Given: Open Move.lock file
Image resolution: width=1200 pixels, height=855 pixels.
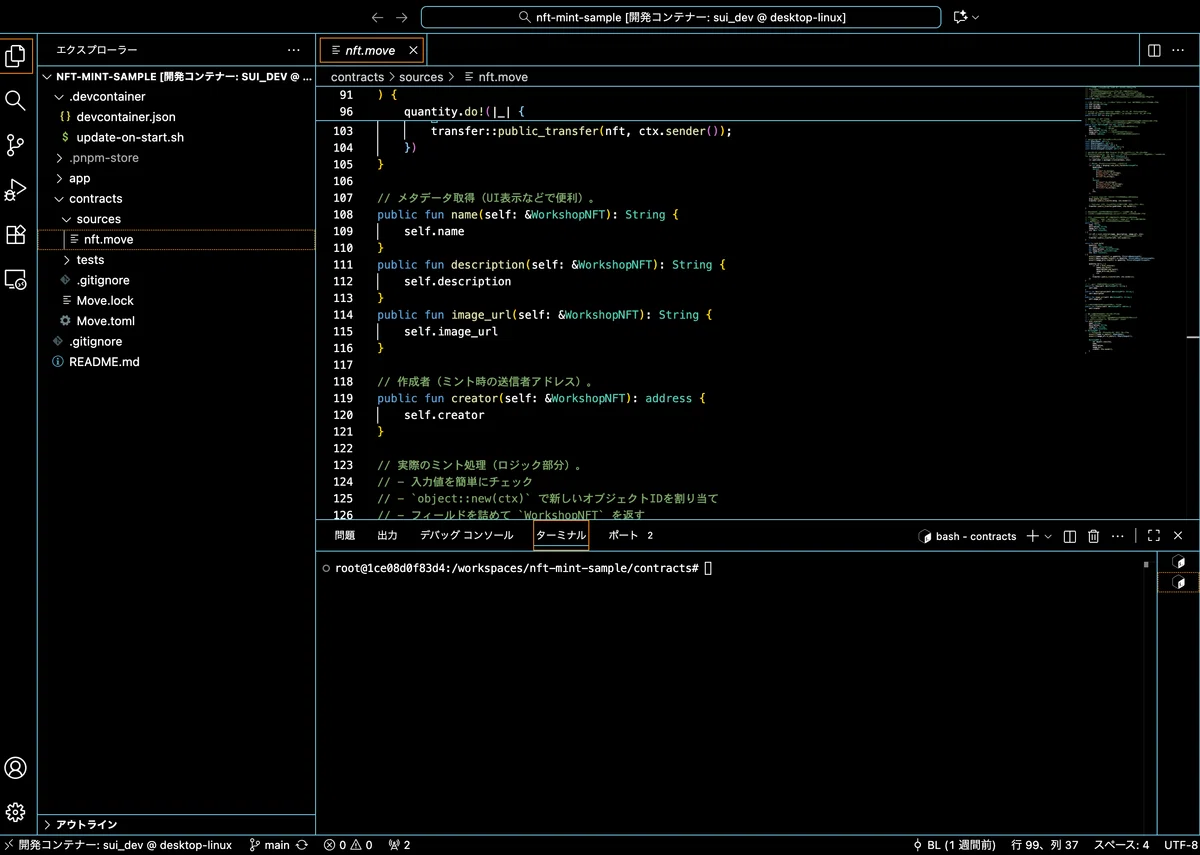Looking at the screenshot, I should (x=176, y=301).
